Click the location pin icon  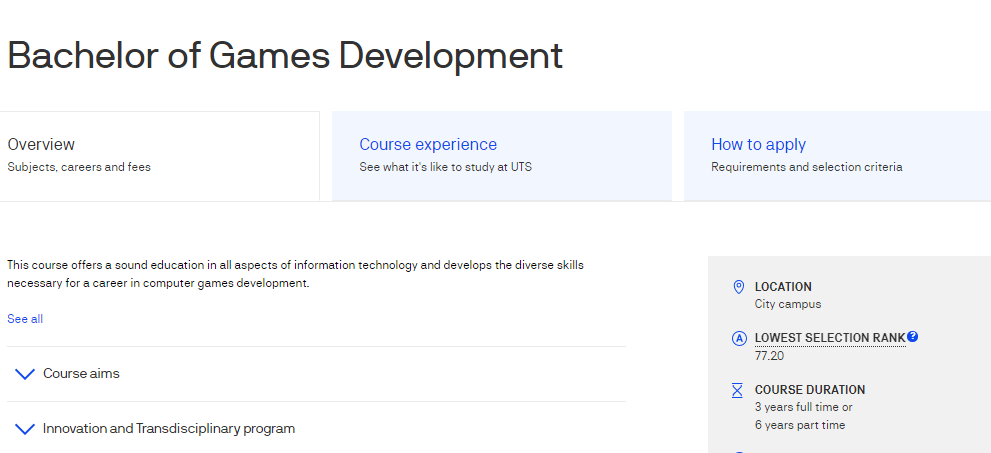[738, 287]
